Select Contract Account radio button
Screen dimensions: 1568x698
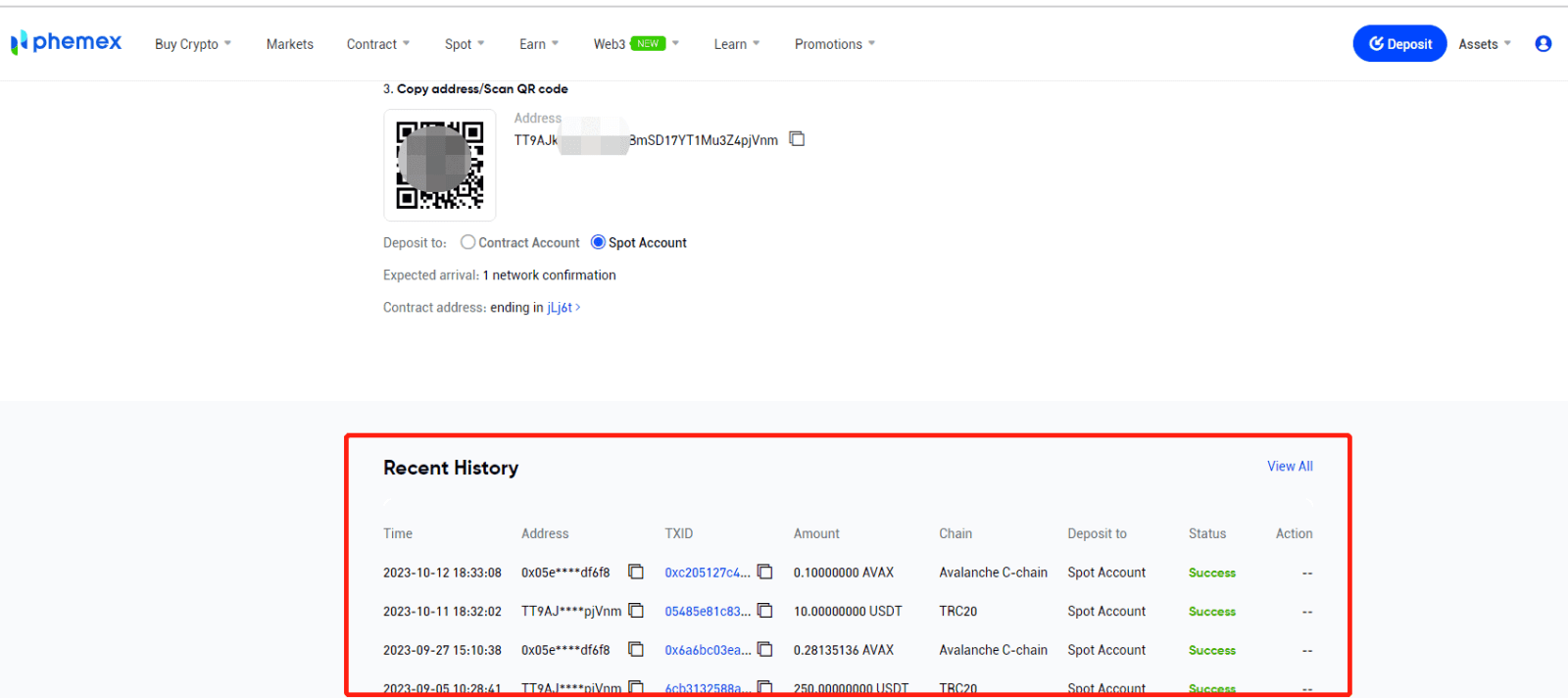(467, 242)
